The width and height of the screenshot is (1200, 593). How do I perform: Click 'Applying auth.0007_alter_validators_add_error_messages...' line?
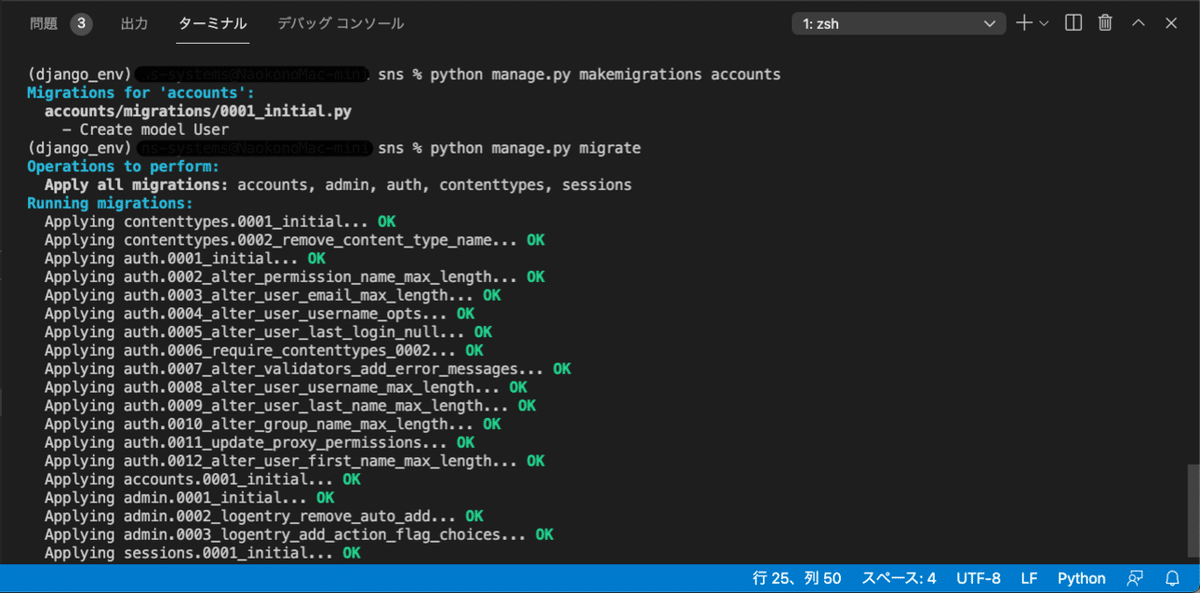(x=308, y=369)
